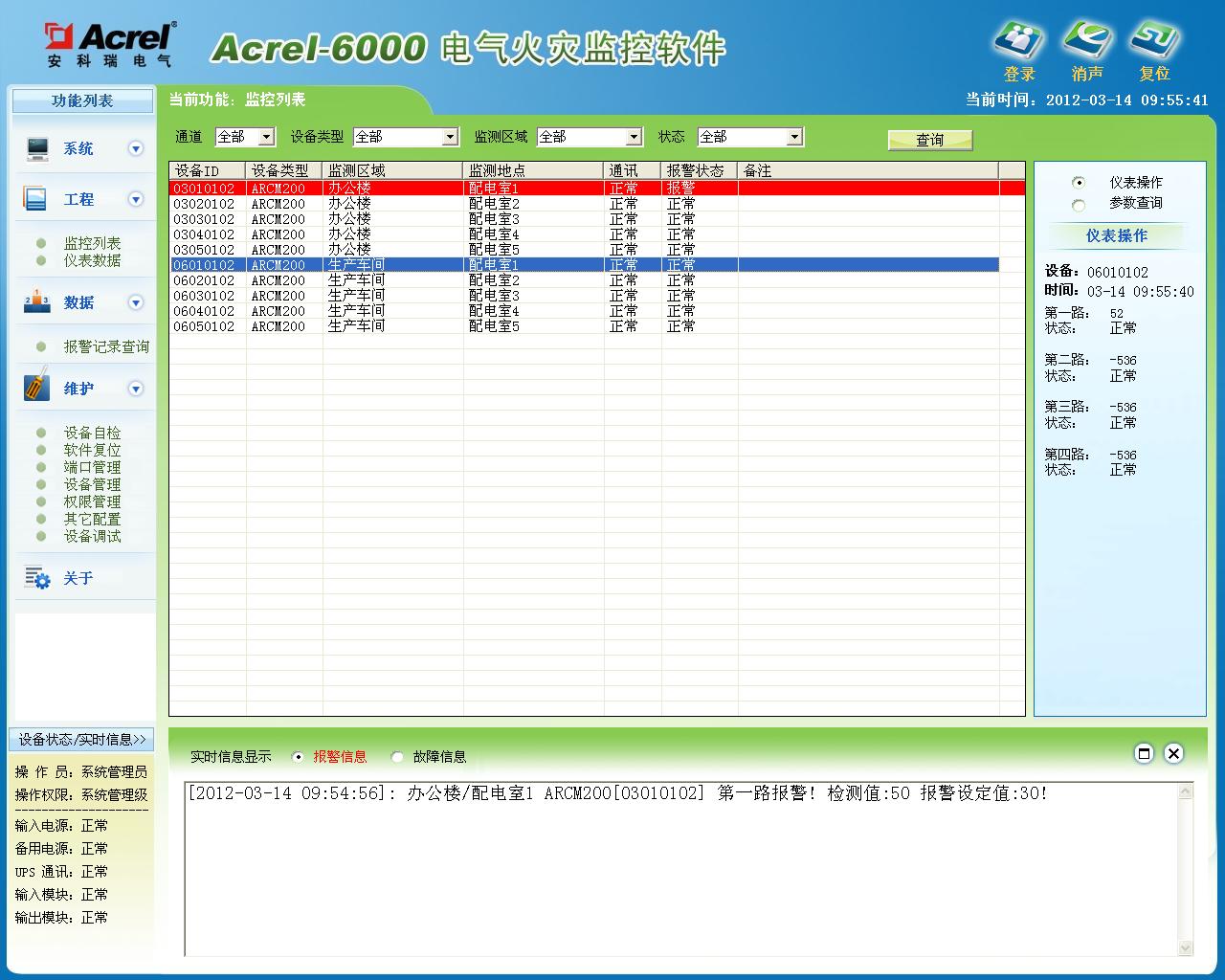Click the 设备状态/实时信息>> button
The height and width of the screenshot is (980, 1225).
(x=82, y=740)
